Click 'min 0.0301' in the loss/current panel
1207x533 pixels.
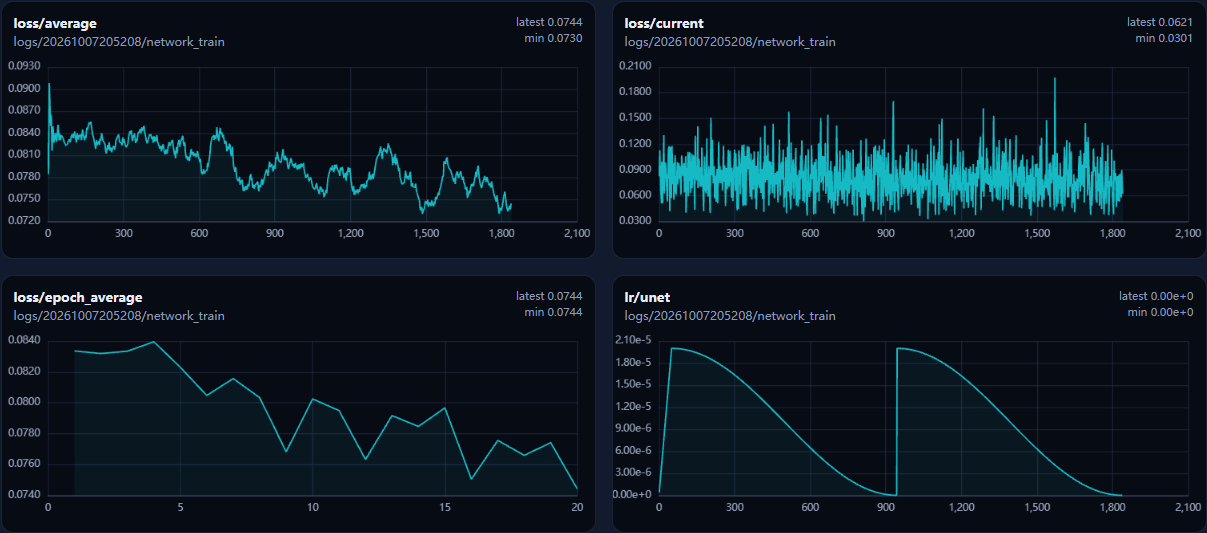coord(1164,38)
